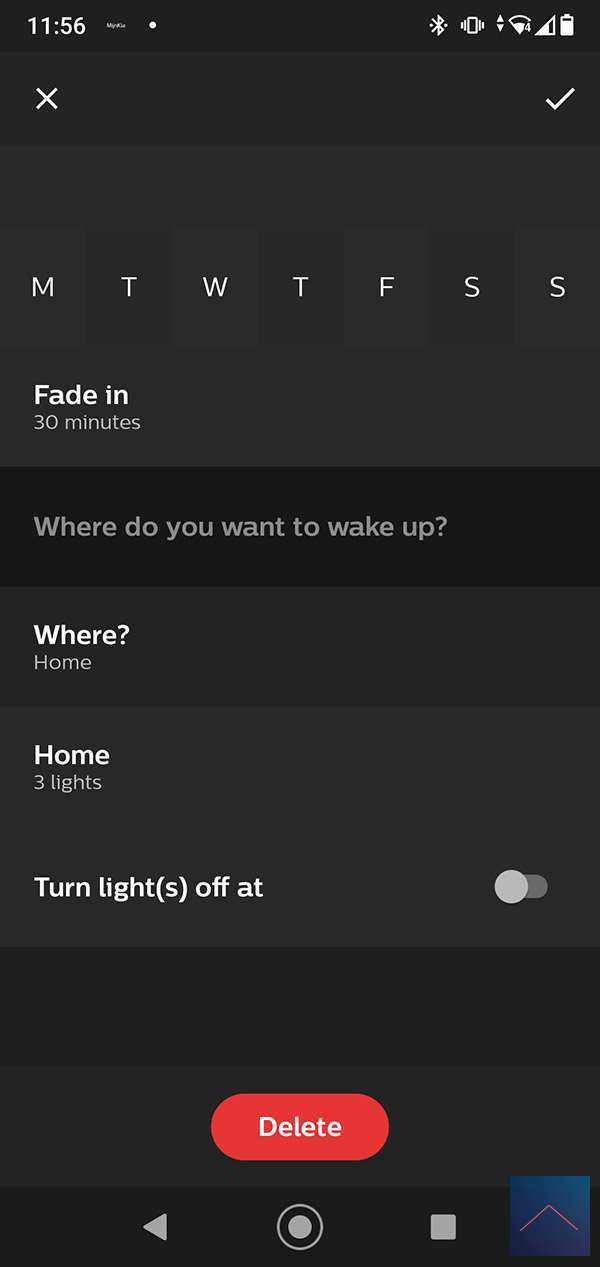
Task: Tap the bottom-right thumbnail with red chevron
Action: click(549, 1216)
